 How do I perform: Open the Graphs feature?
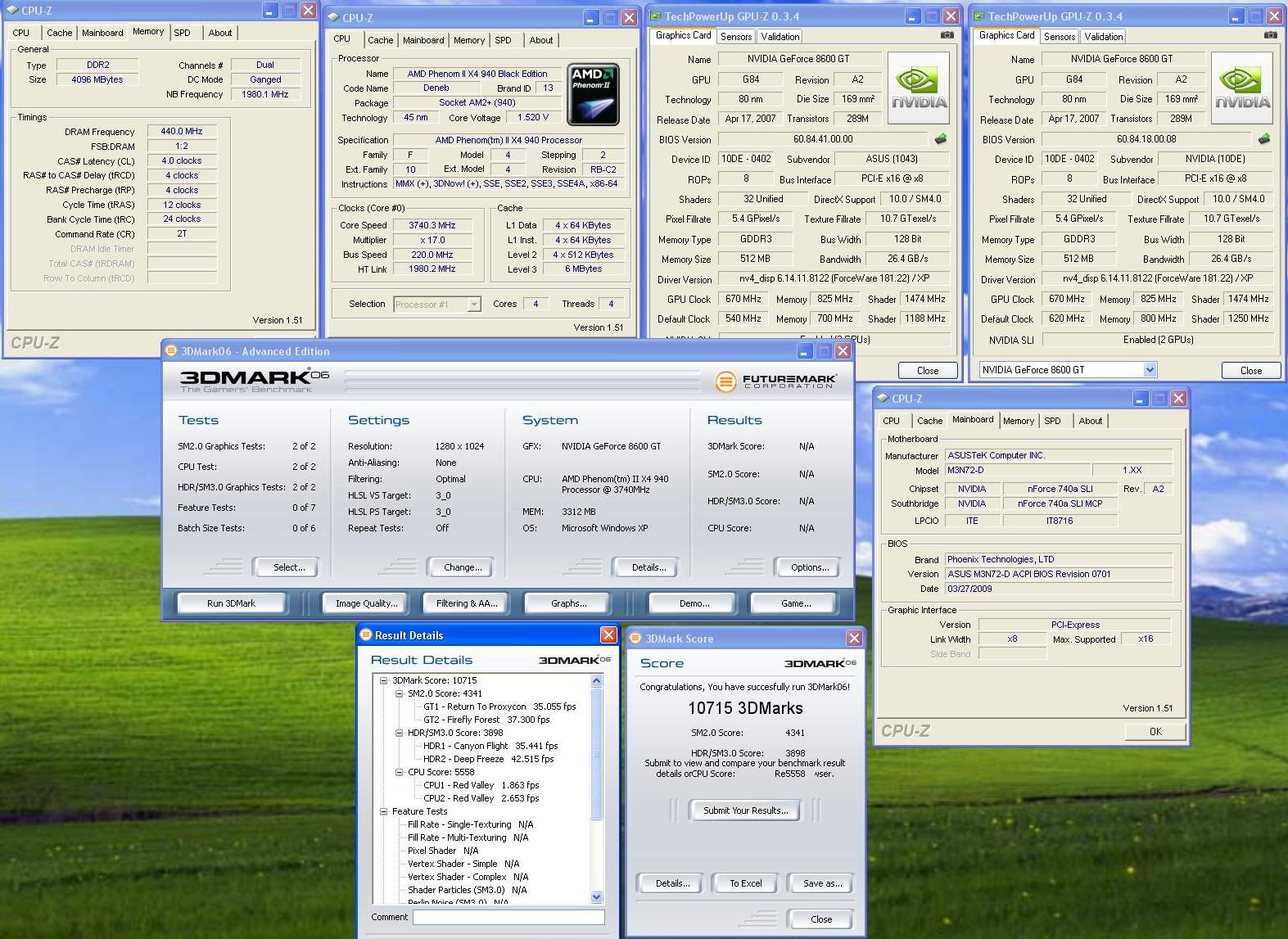pos(568,603)
